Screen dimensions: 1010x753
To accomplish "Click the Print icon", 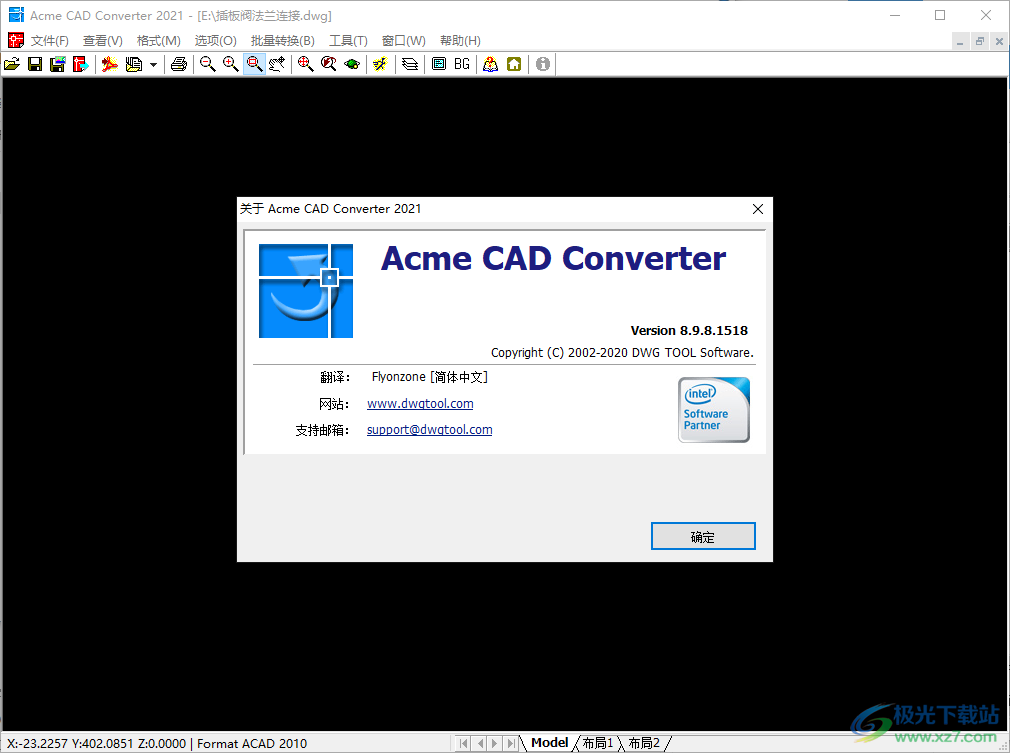I will [x=179, y=64].
